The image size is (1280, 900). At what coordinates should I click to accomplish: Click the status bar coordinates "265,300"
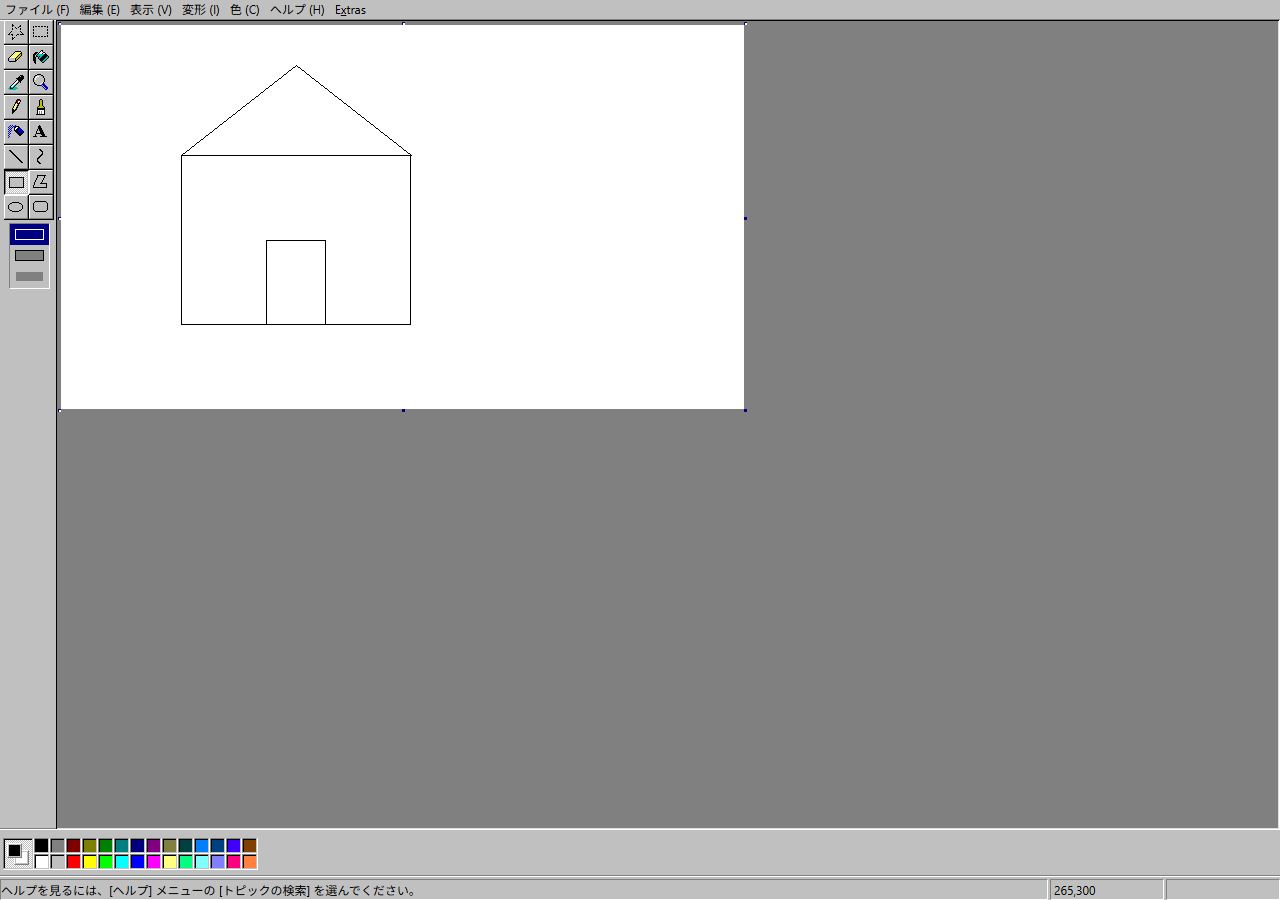click(1074, 890)
